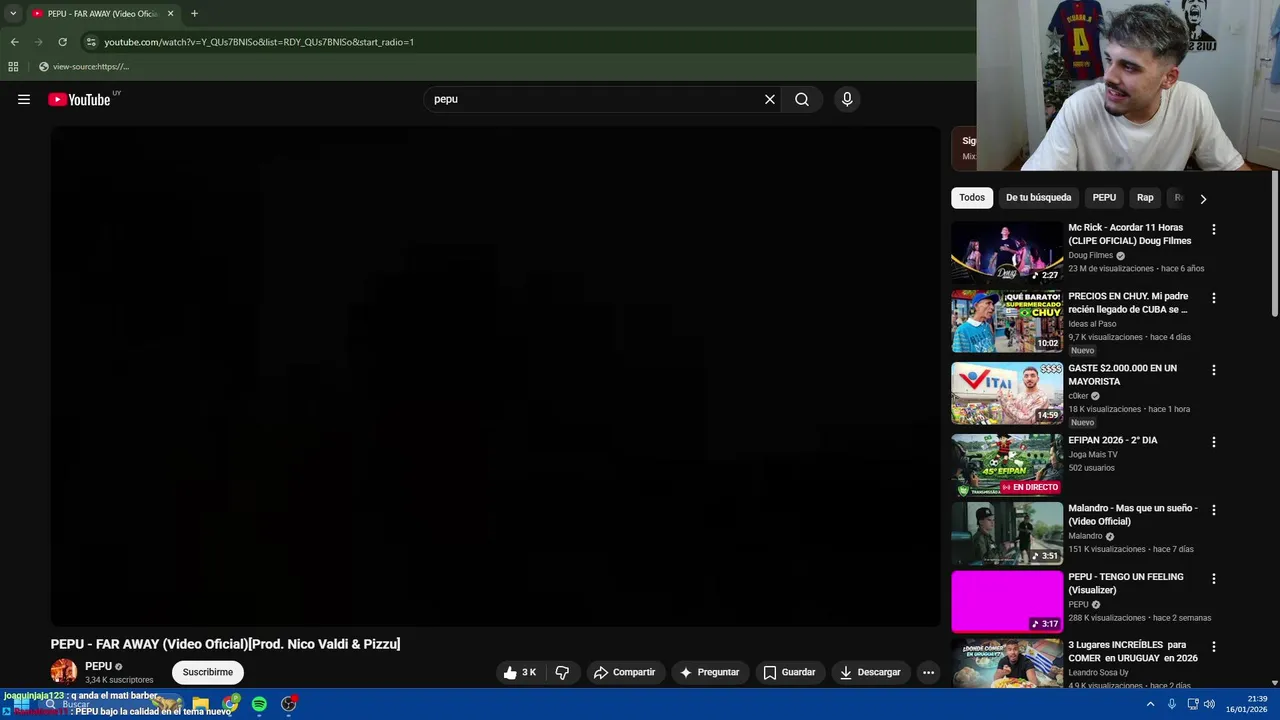Open options for PEPU TENGO UN FEELING
1280x720 pixels.
[1214, 579]
